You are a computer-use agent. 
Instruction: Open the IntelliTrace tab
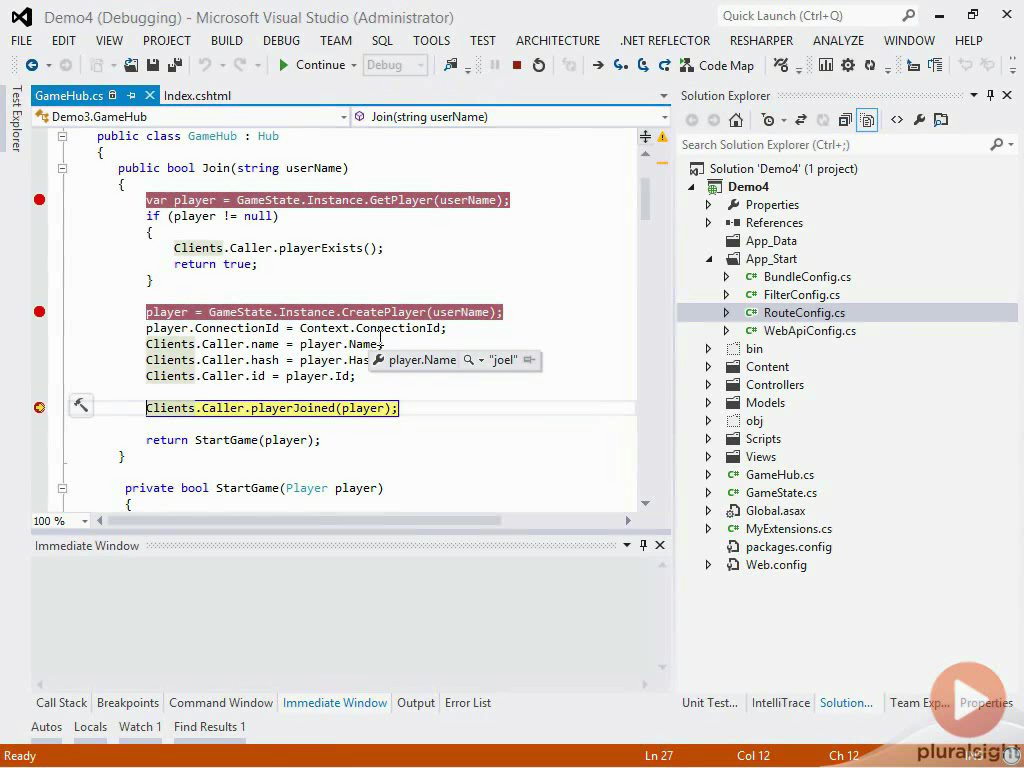(x=780, y=703)
